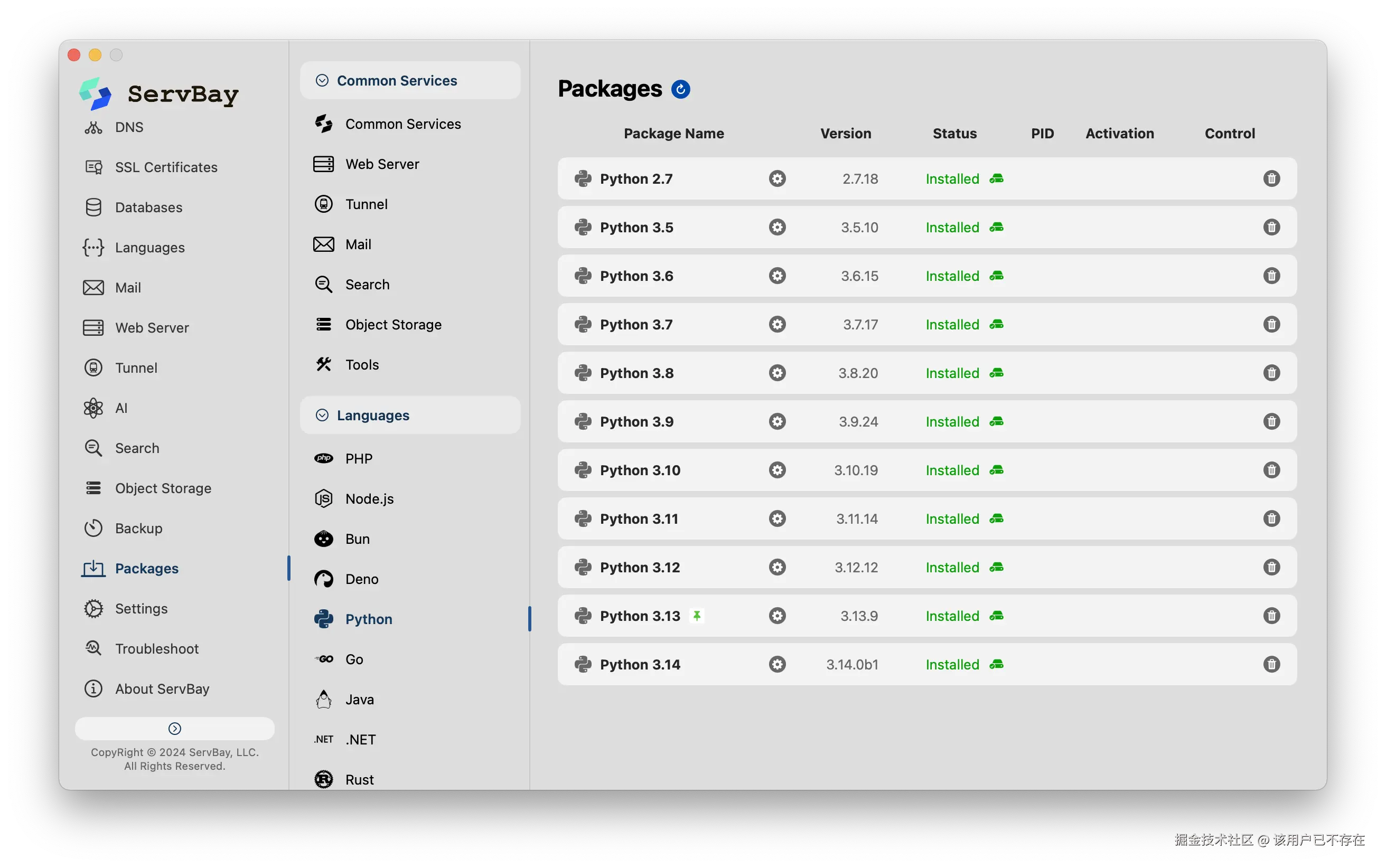Click the Version column header

[845, 133]
